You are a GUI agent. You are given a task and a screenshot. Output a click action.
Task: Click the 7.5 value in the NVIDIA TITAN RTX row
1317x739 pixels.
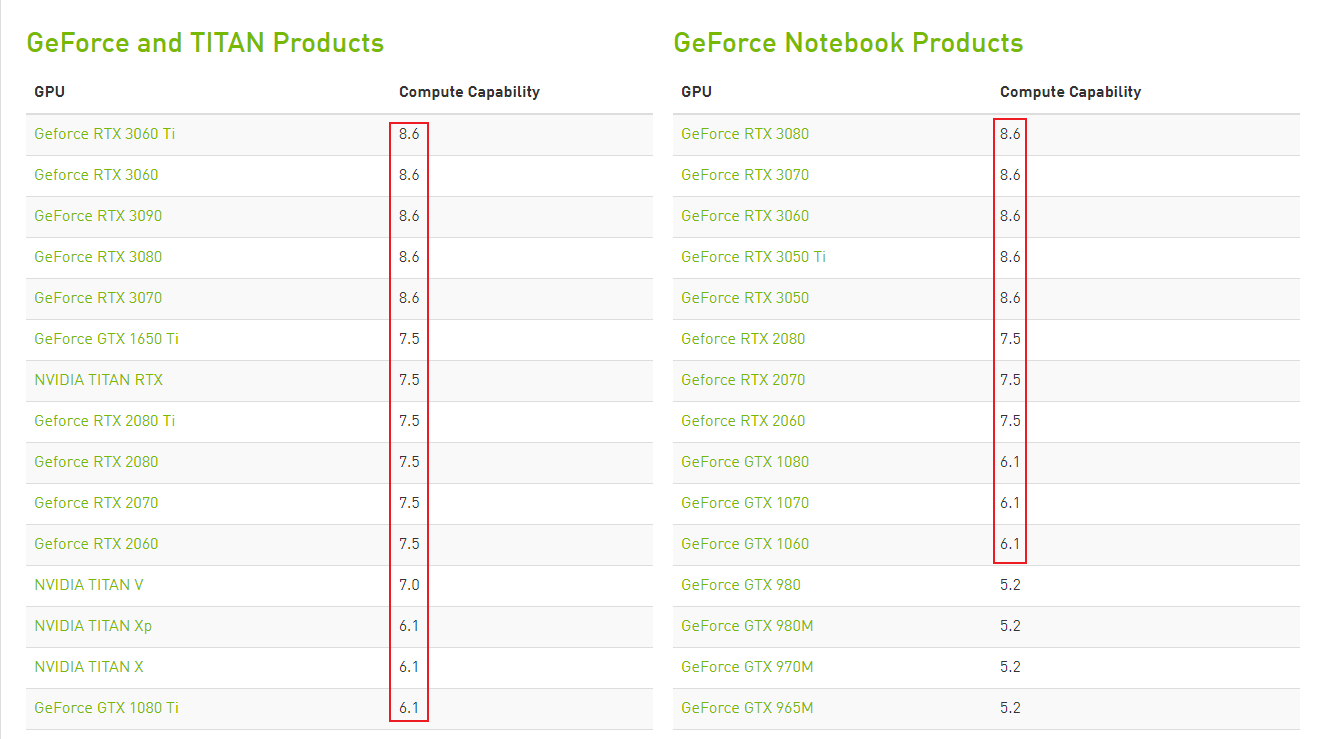pyautogui.click(x=409, y=380)
